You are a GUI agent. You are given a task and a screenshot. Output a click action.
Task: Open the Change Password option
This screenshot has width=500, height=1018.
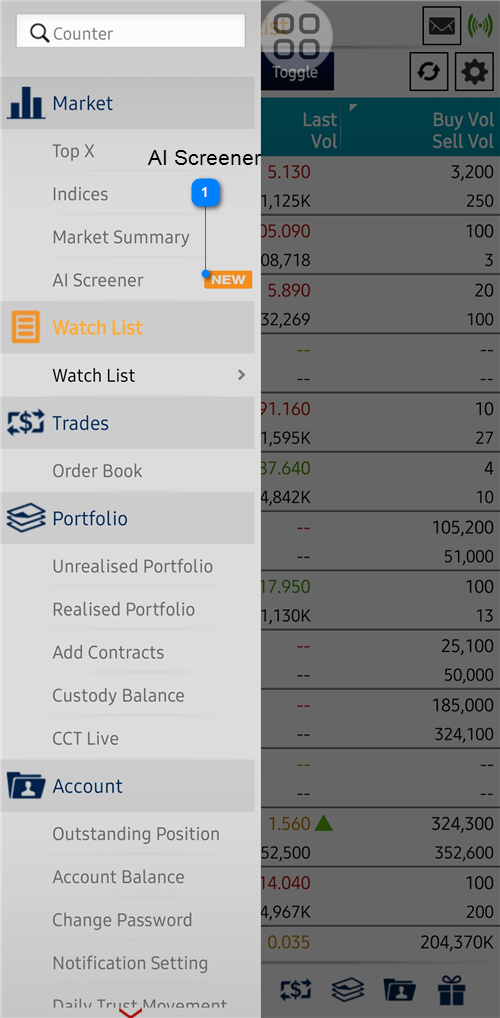click(122, 920)
